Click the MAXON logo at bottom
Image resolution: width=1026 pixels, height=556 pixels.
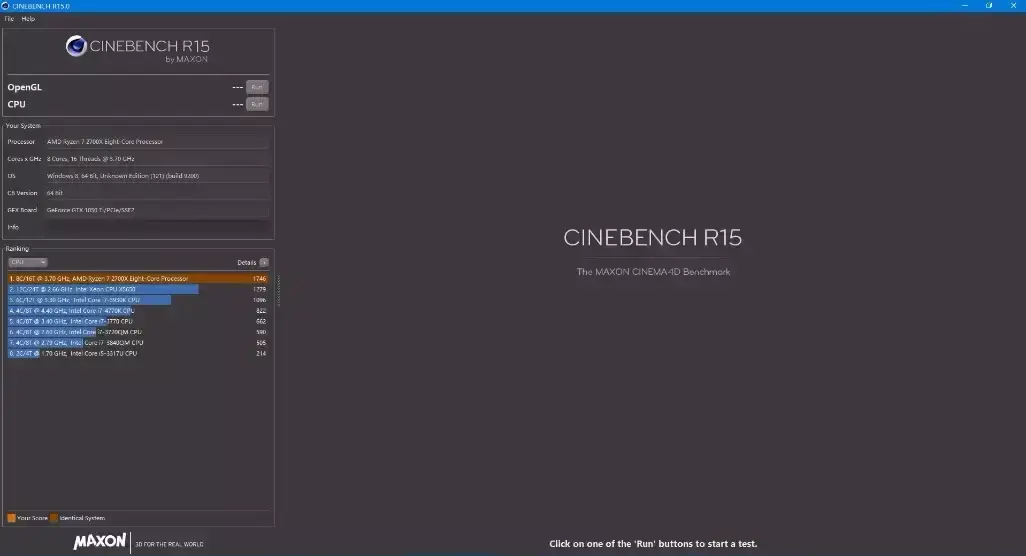[x=99, y=542]
